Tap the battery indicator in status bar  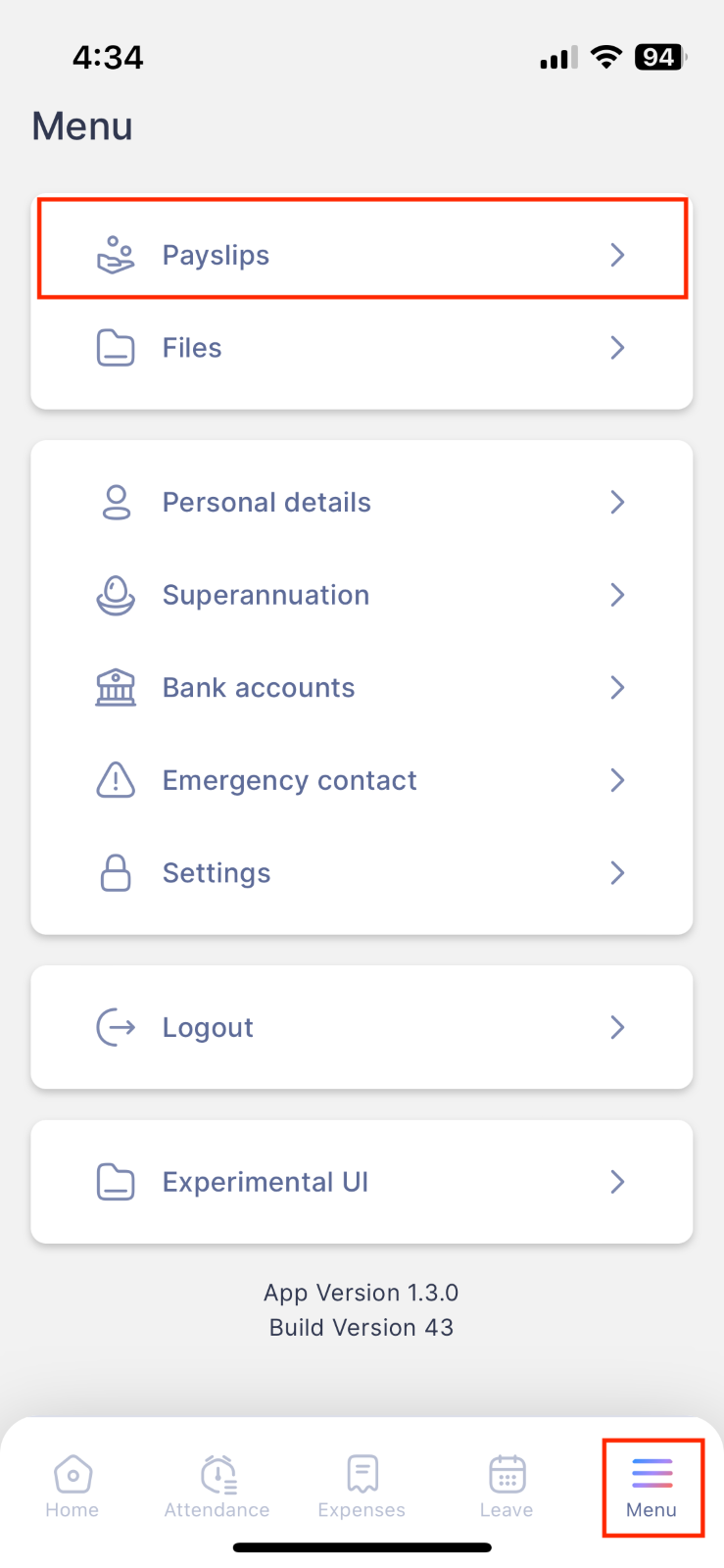point(660,57)
